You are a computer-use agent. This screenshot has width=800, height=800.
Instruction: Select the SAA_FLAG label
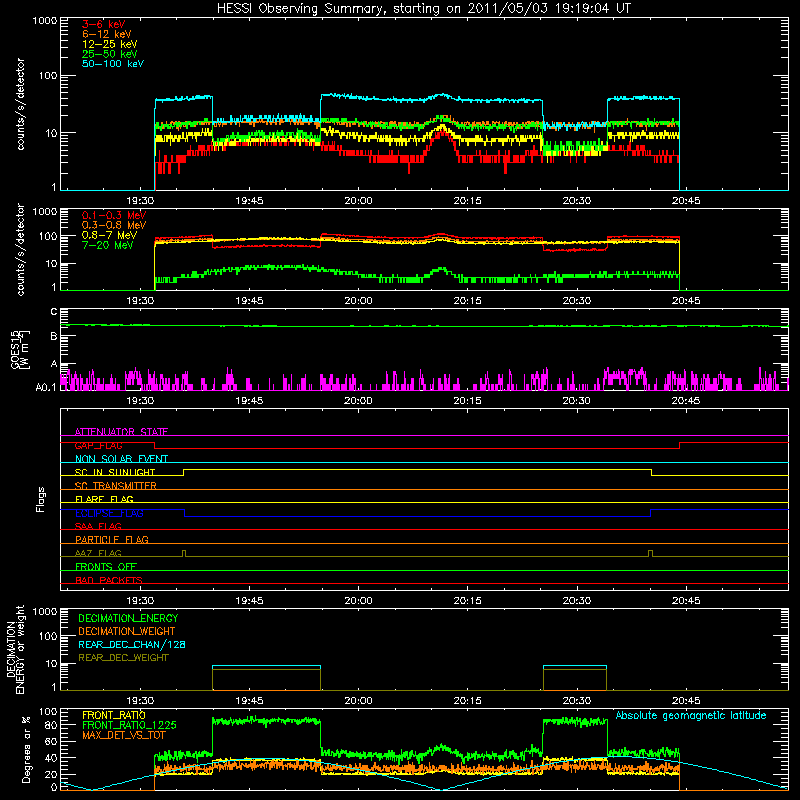pos(98,526)
